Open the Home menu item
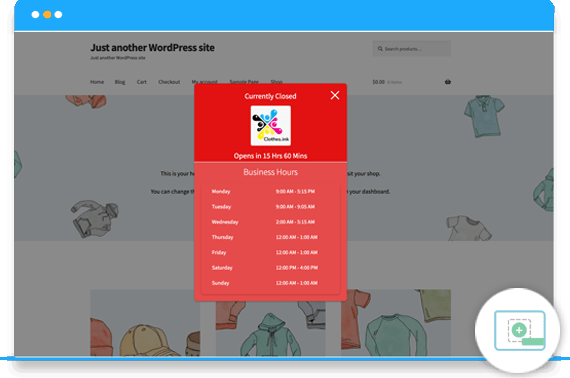This screenshot has width=570, height=378. tap(97, 82)
